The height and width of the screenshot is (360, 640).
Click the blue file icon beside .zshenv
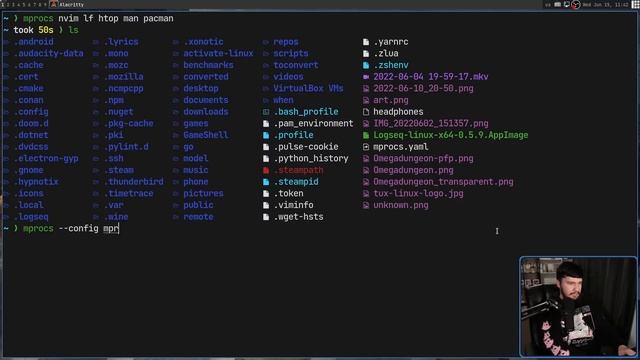point(366,65)
